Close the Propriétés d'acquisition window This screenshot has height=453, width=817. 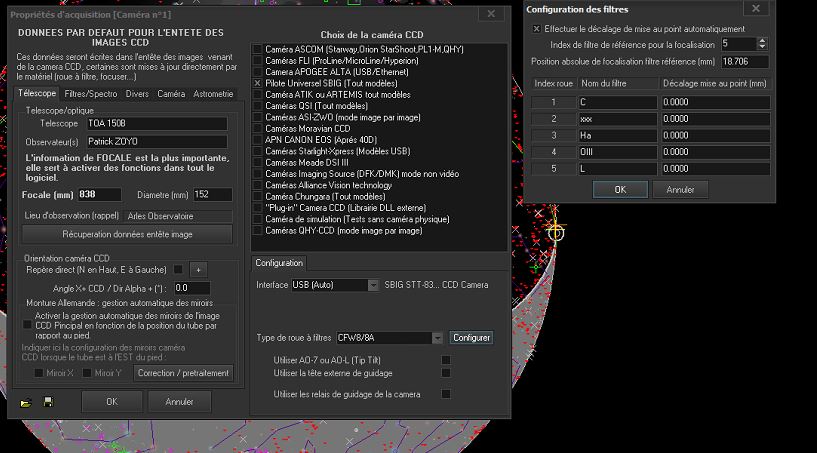[488, 15]
